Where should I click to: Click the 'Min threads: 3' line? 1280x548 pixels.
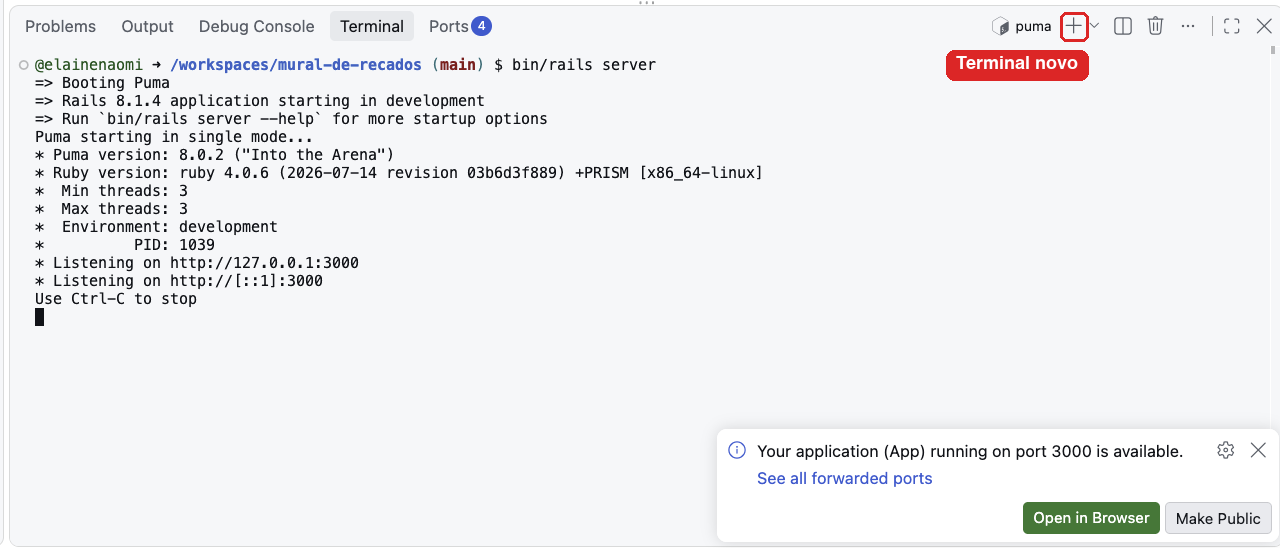point(111,191)
